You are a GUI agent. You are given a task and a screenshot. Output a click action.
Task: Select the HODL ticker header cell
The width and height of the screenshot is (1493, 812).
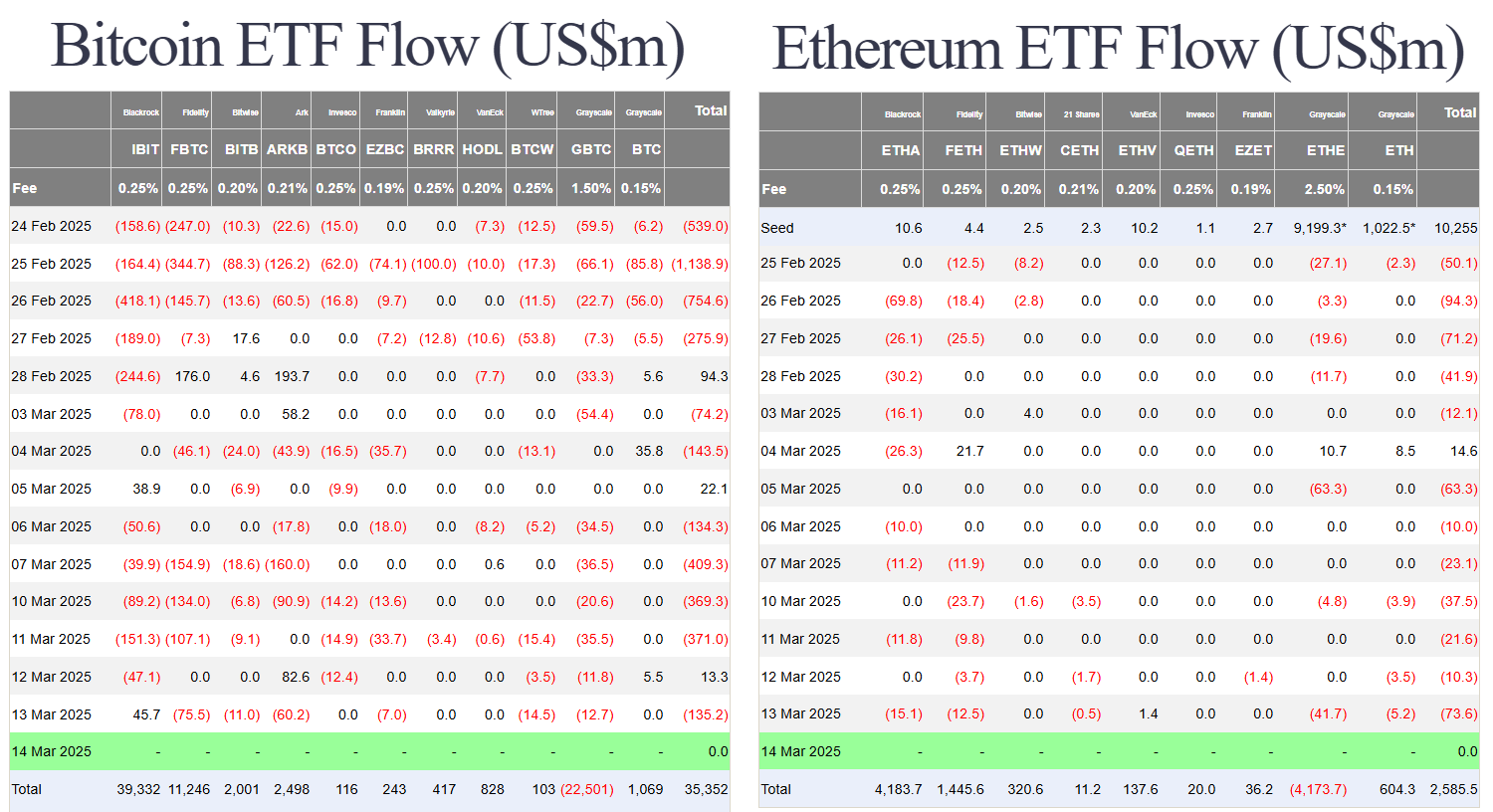(482, 149)
